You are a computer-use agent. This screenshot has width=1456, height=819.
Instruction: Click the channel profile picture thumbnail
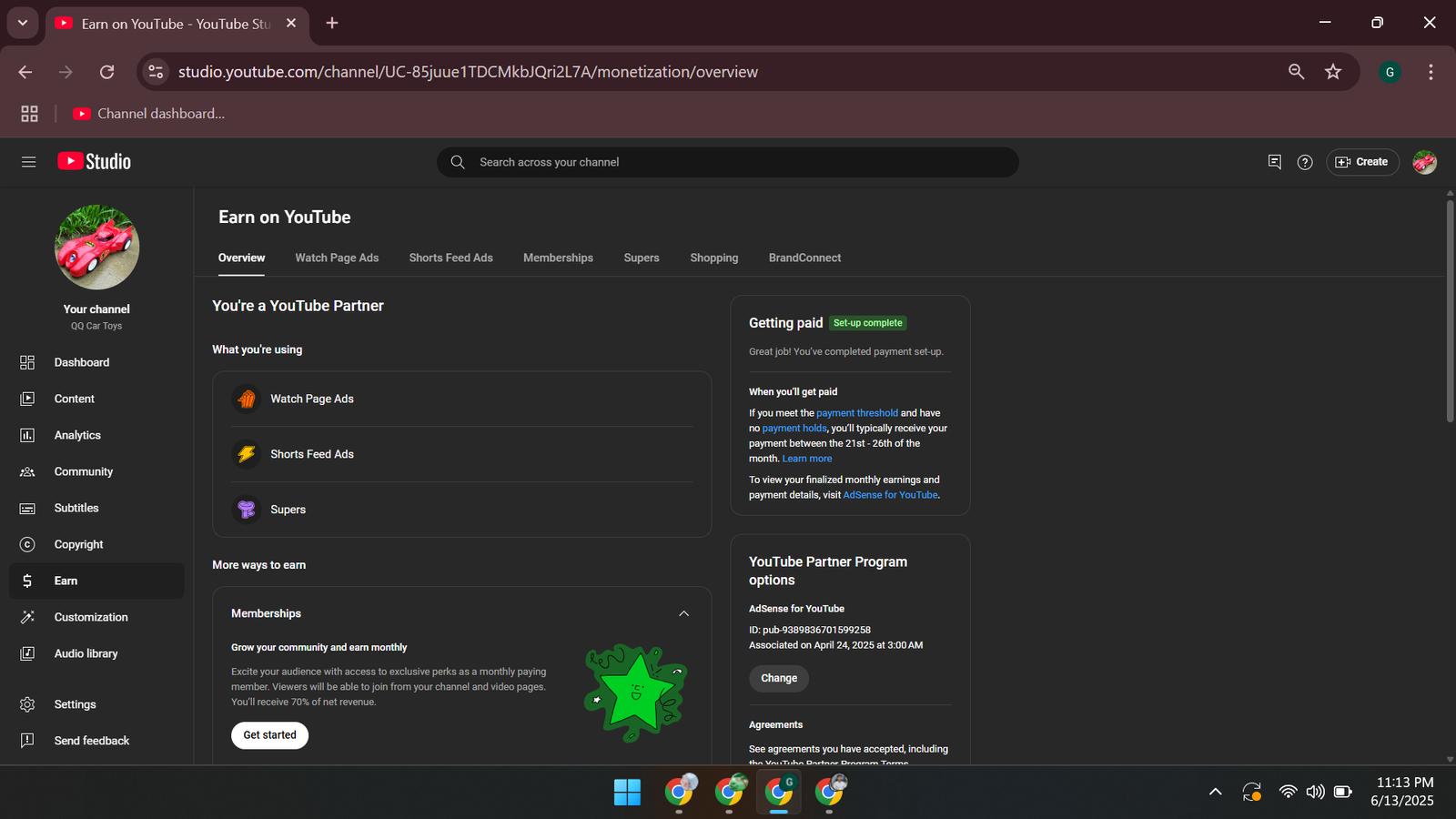point(96,248)
